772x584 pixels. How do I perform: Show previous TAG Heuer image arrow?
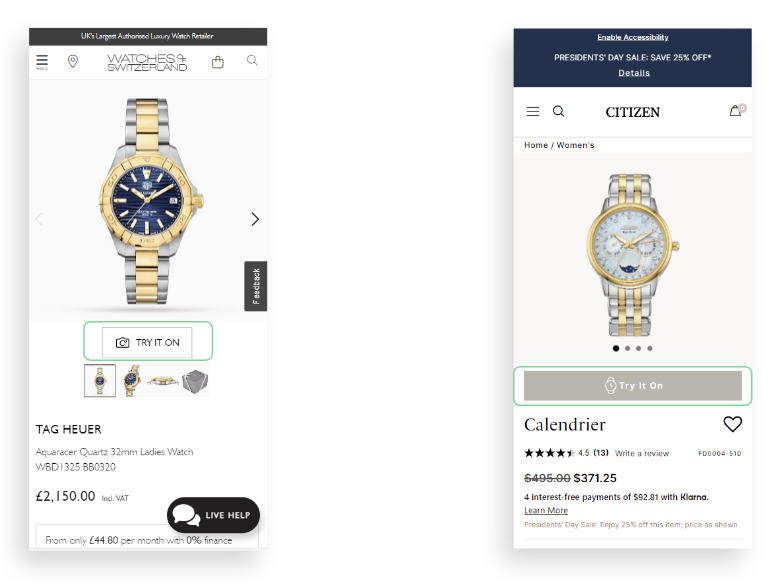[39, 219]
